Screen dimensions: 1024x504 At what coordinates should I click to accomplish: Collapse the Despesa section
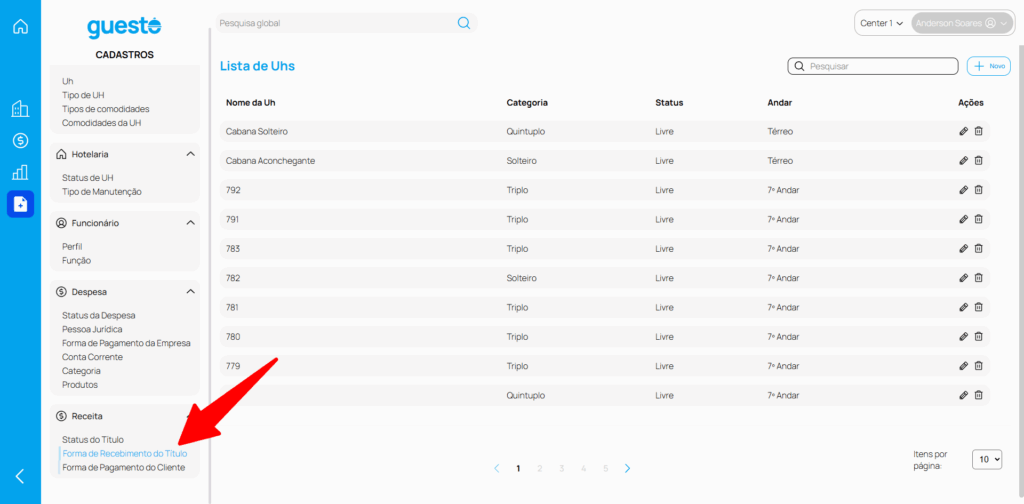coord(190,292)
